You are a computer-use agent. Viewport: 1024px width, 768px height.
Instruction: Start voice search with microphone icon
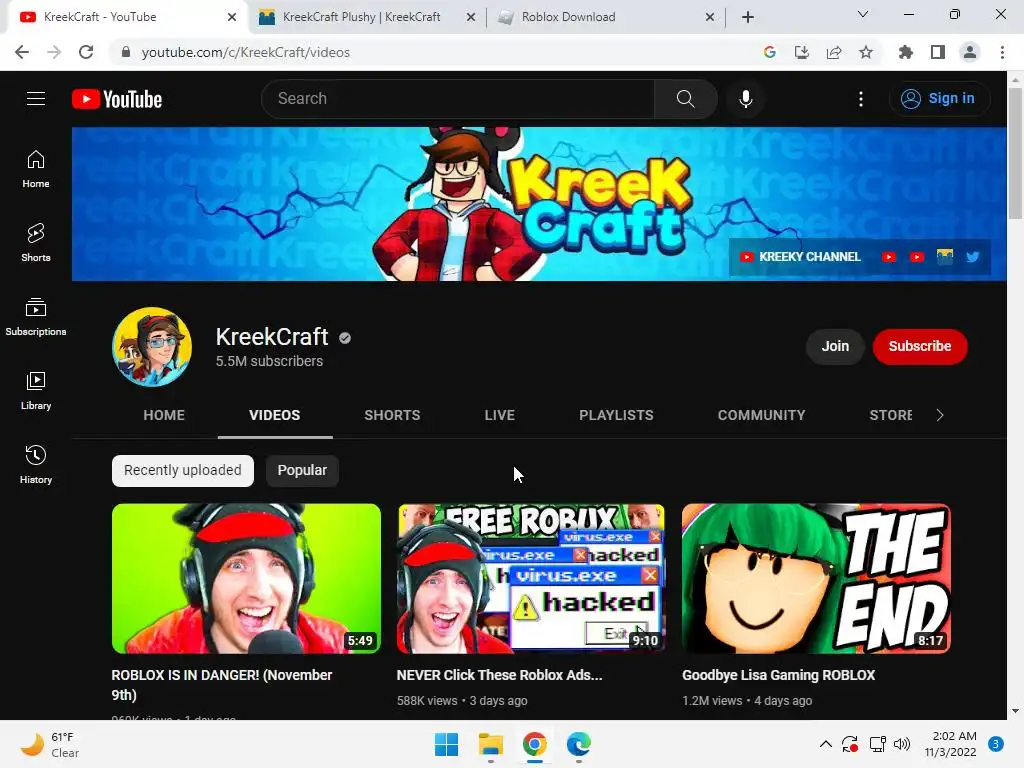click(x=746, y=99)
